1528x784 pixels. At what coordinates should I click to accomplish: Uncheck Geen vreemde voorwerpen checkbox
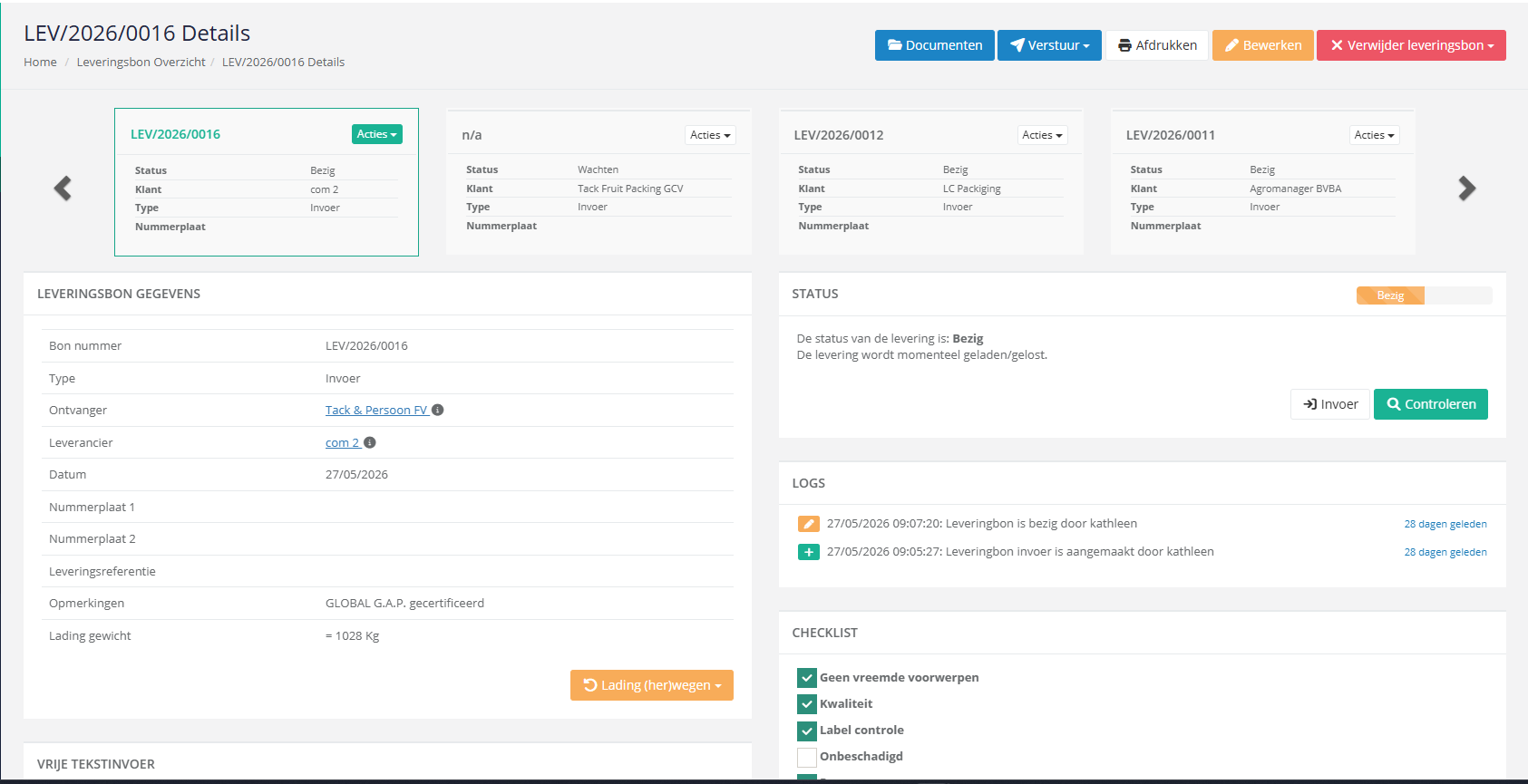(x=806, y=678)
